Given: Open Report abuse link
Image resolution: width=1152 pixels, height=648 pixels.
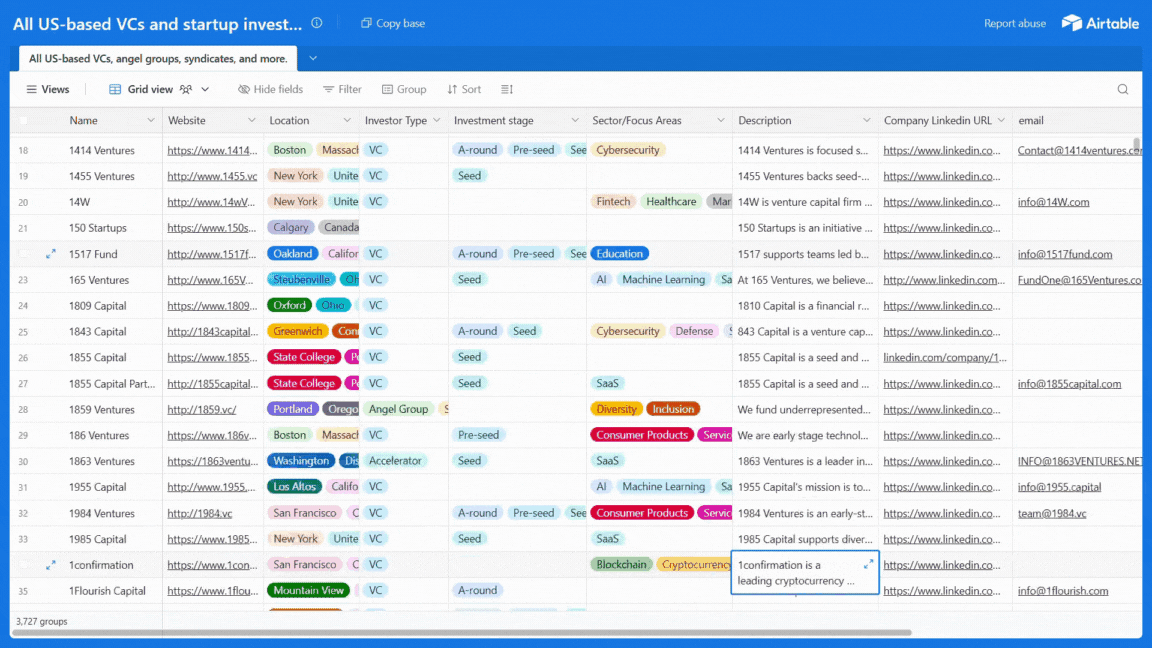Looking at the screenshot, I should tap(1015, 24).
